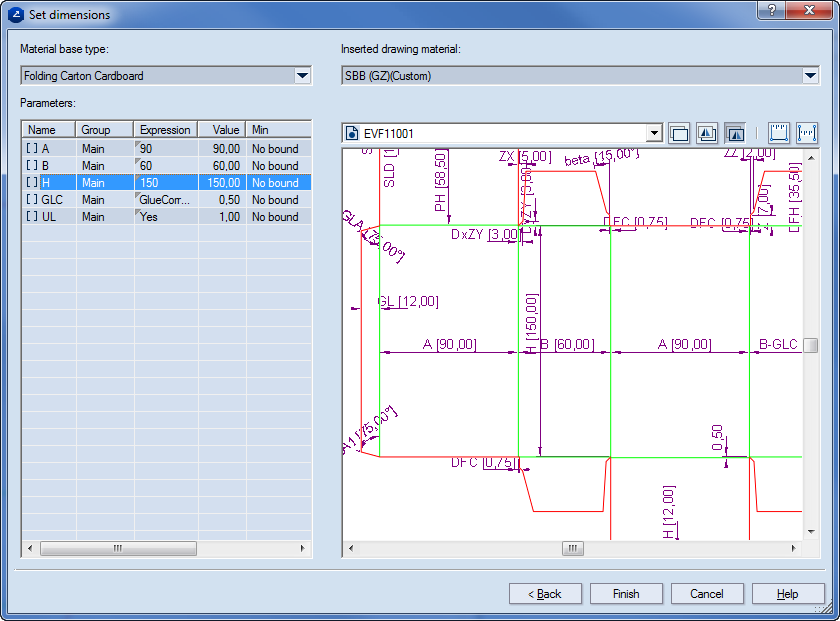Expand the Inserted drawing material dropdown
The width and height of the screenshot is (840, 621).
point(810,76)
